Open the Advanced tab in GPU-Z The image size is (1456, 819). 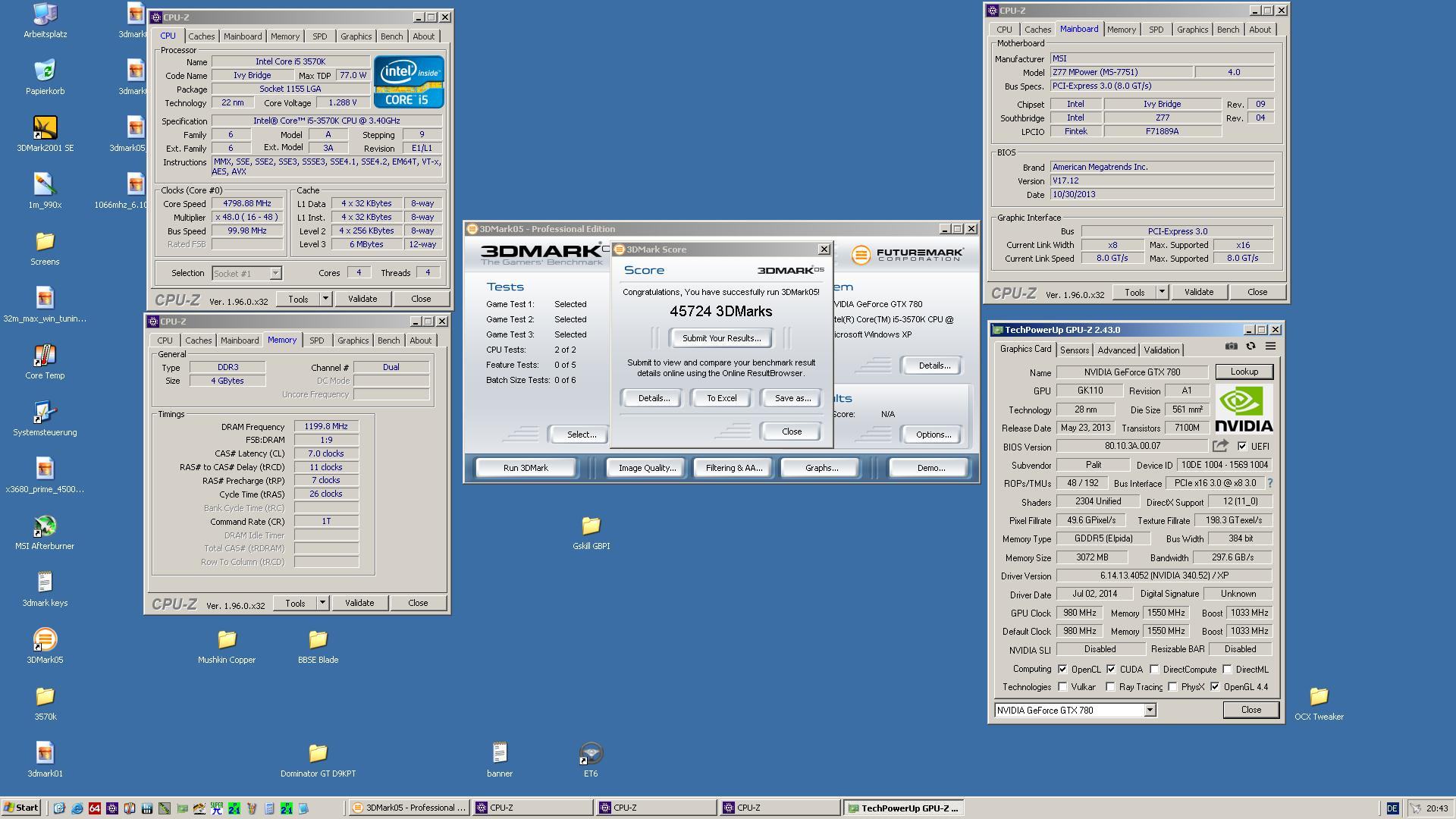coord(1116,350)
